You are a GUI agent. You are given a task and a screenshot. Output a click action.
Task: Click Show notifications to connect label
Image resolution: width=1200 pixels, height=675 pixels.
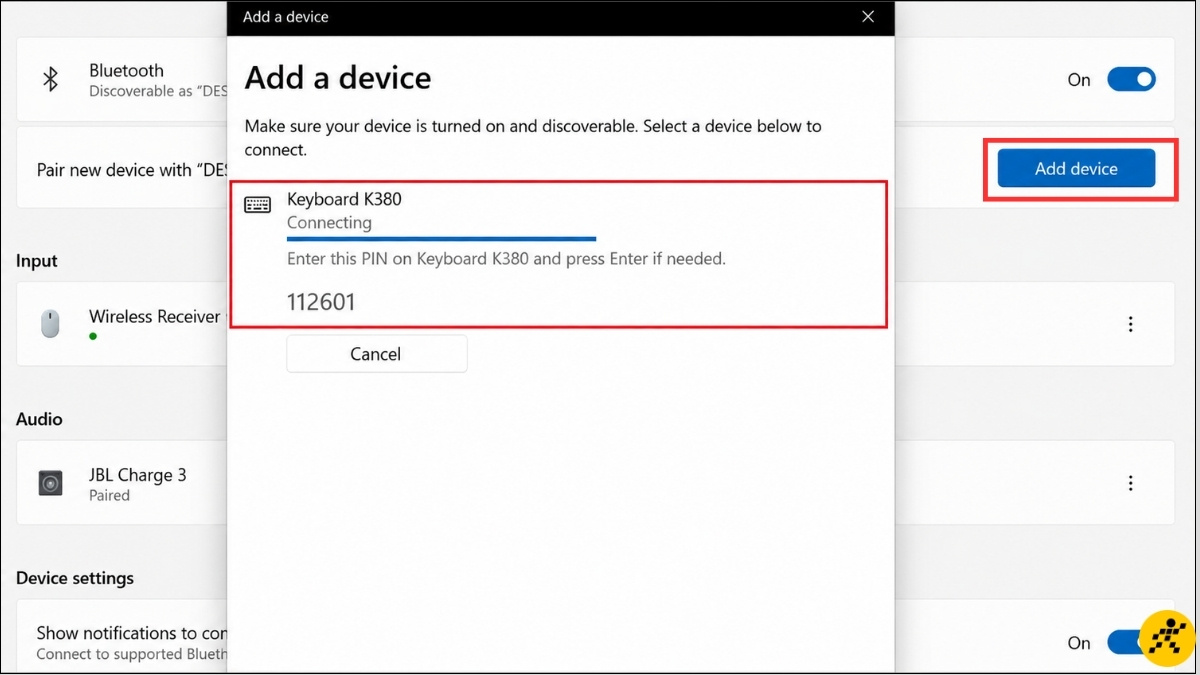[132, 633]
